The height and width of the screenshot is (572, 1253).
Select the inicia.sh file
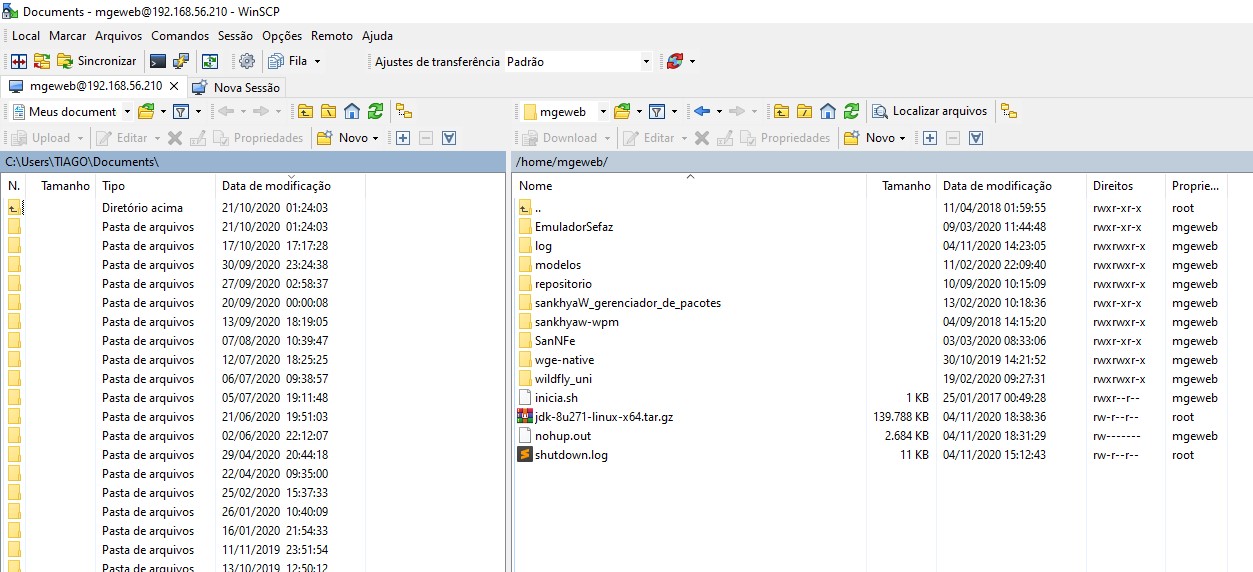tap(556, 398)
